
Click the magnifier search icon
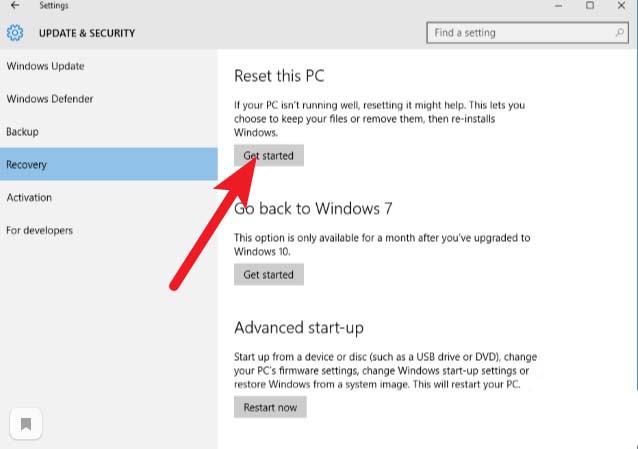point(620,33)
